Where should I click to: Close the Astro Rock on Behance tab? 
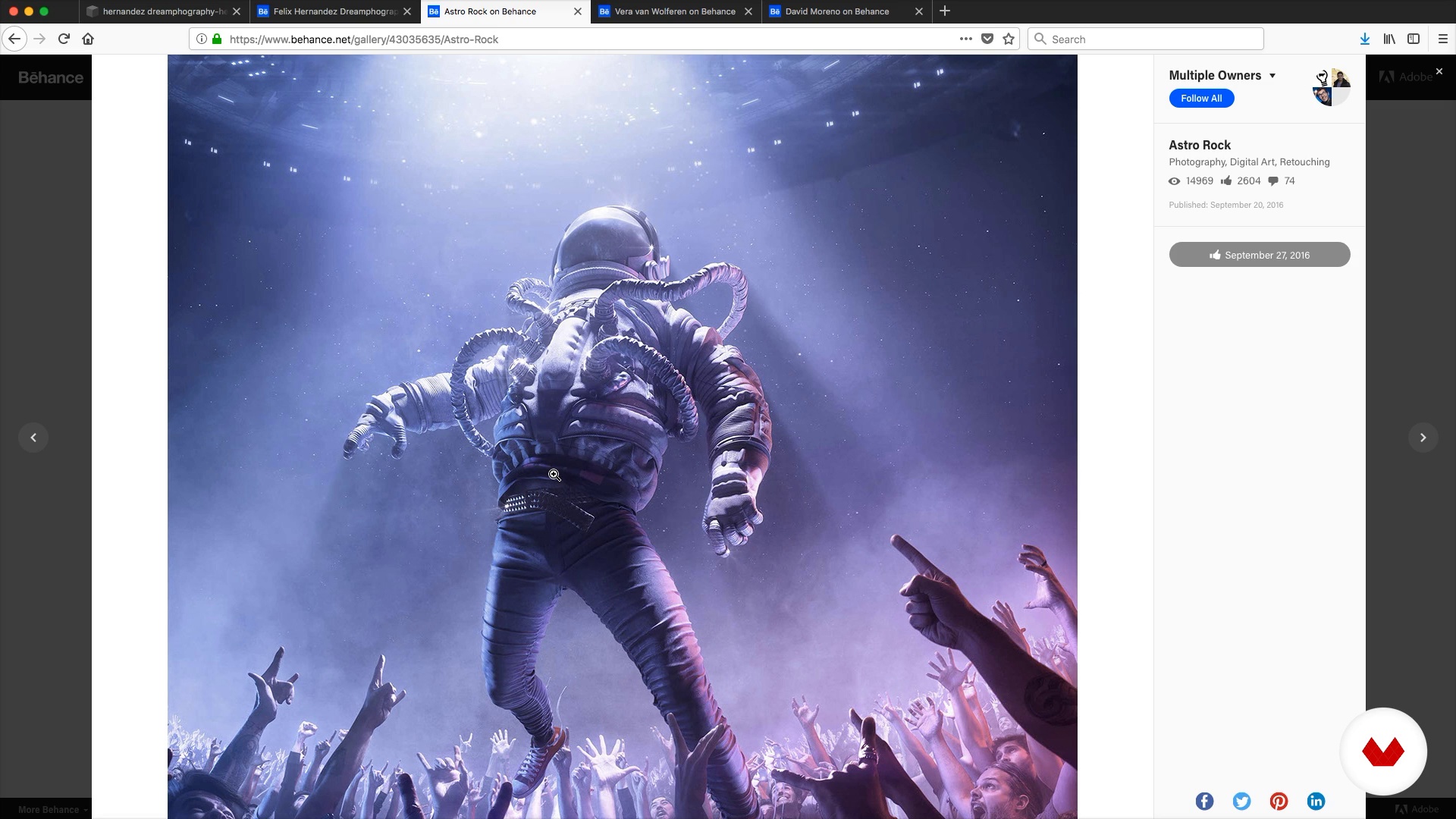click(578, 11)
